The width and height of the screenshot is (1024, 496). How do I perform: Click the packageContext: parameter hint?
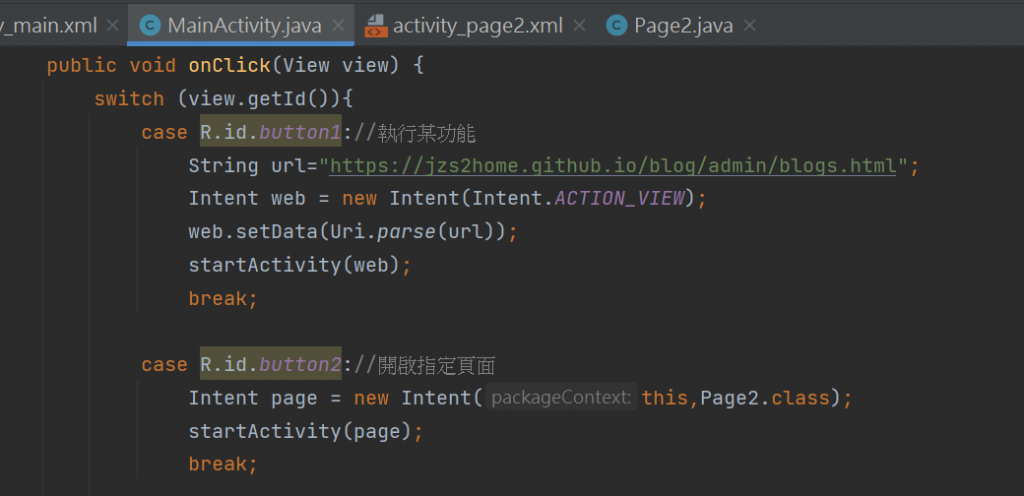click(561, 397)
